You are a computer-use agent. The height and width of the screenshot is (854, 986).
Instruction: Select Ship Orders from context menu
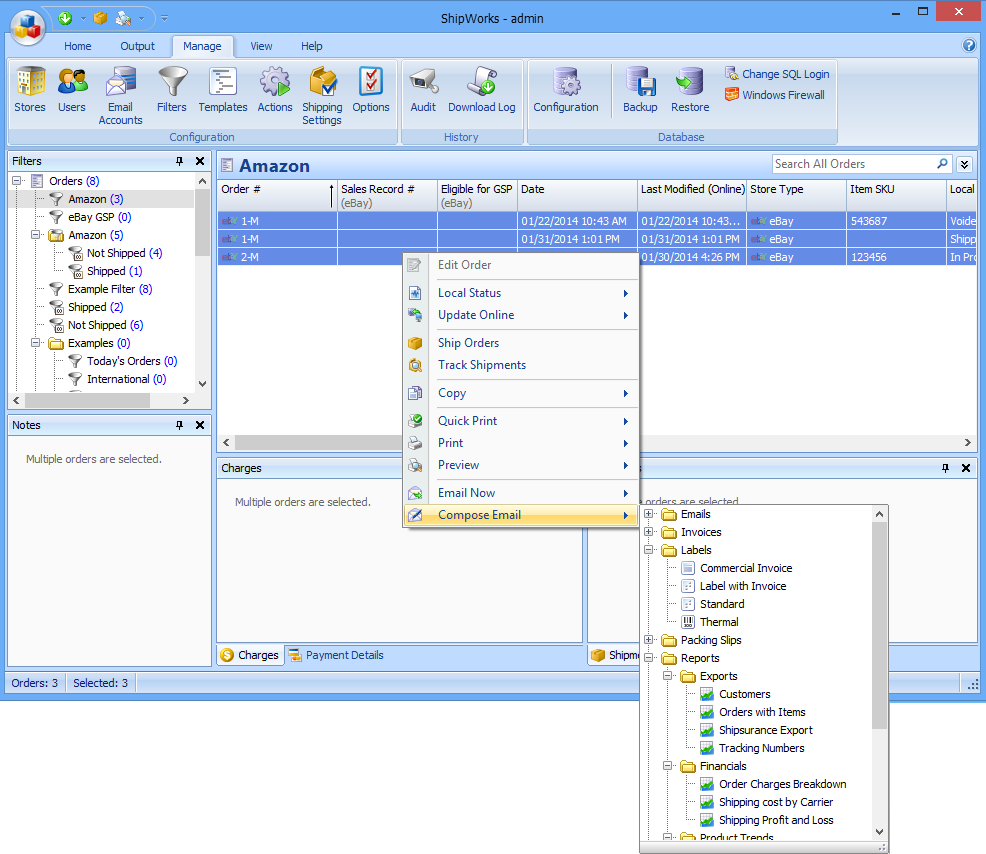point(521,343)
